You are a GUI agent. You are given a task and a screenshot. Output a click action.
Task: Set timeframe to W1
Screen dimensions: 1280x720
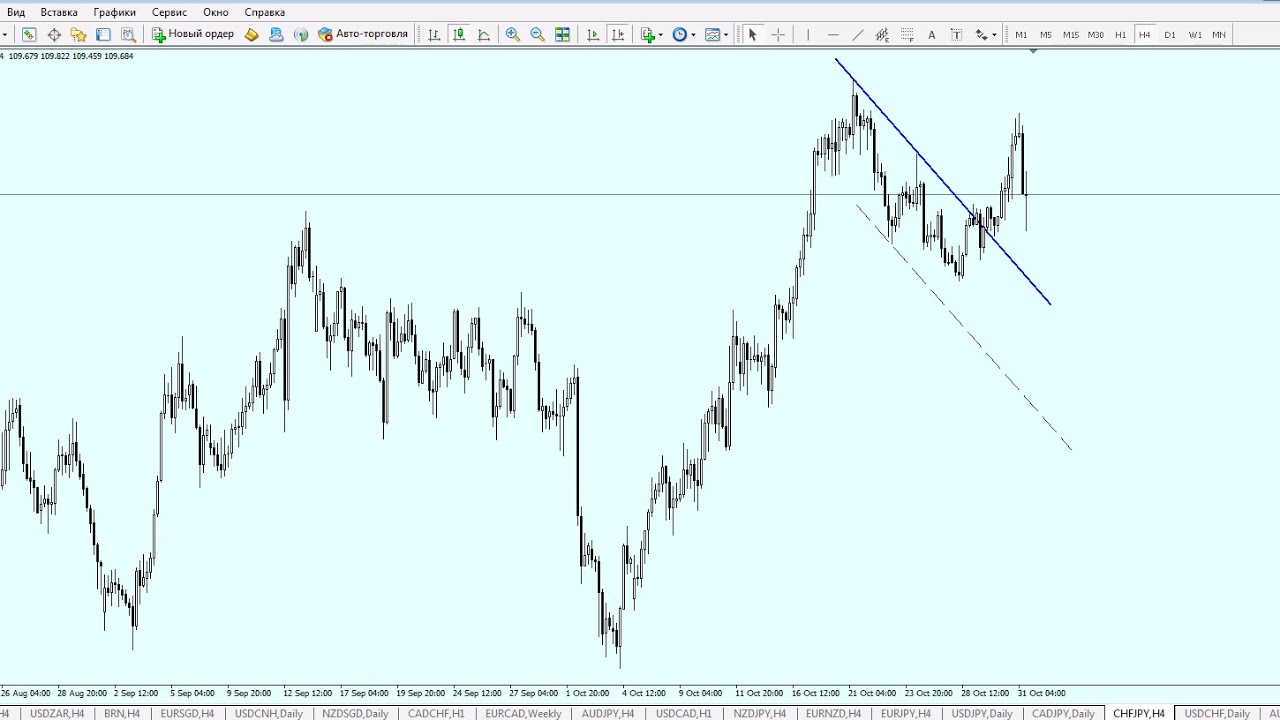[1195, 34]
